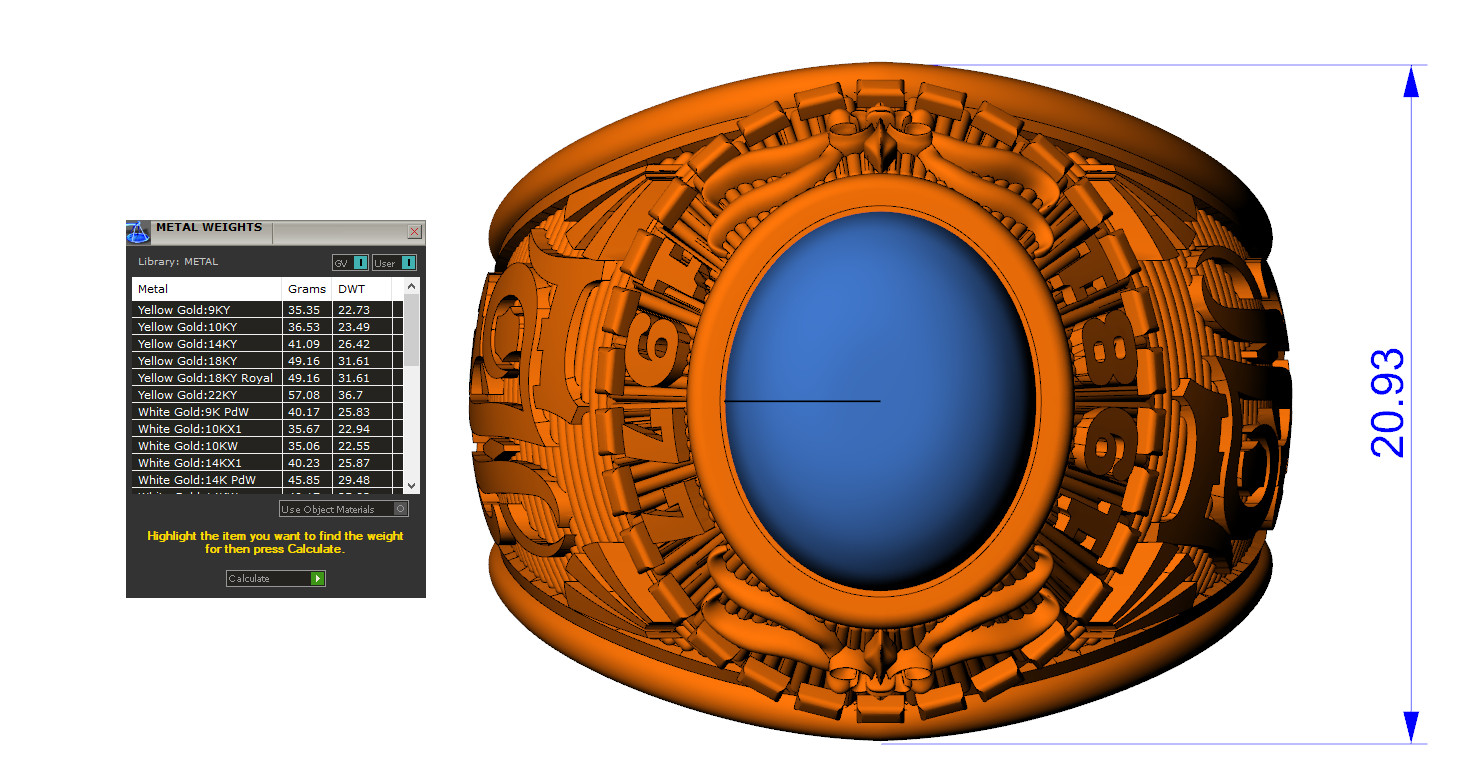This screenshot has height=758, width=1458.
Task: Sort by the Metal column header
Action: click(x=206, y=289)
